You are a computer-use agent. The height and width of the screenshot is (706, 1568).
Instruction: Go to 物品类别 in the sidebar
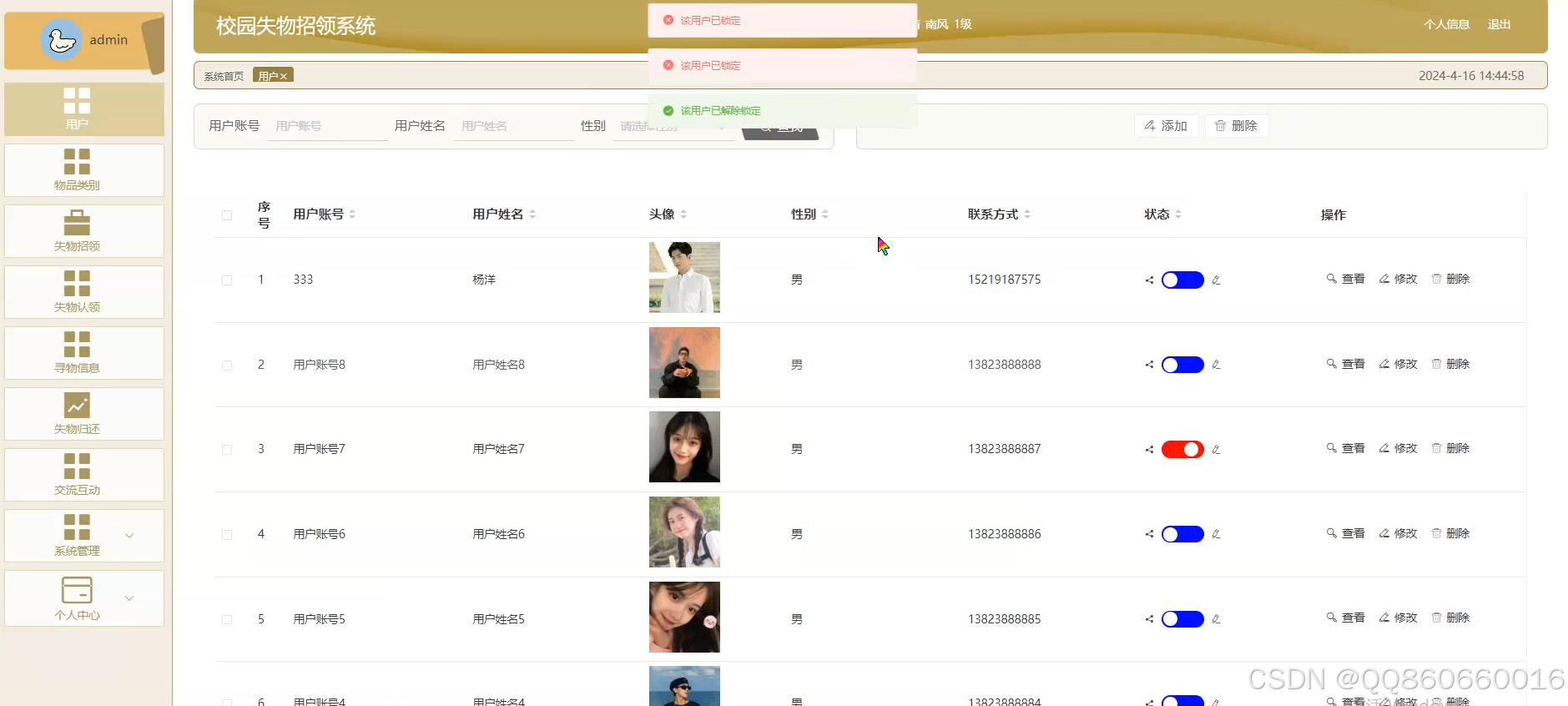[84, 170]
